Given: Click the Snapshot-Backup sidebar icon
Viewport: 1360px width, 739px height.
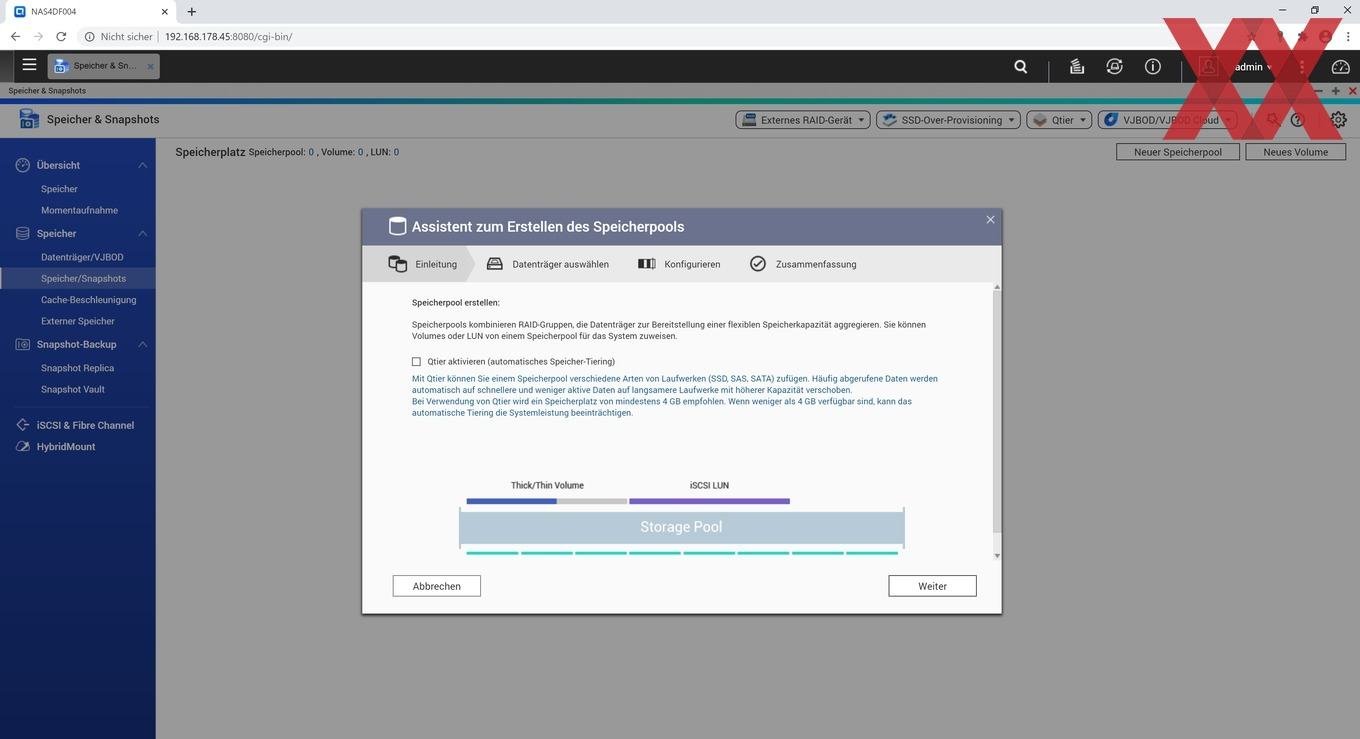Looking at the screenshot, I should [22, 344].
